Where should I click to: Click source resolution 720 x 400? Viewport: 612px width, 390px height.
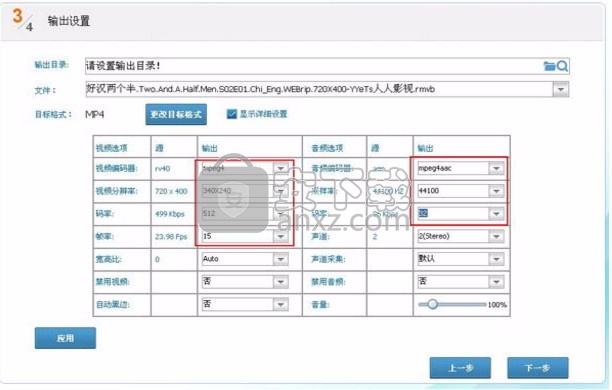pos(171,191)
